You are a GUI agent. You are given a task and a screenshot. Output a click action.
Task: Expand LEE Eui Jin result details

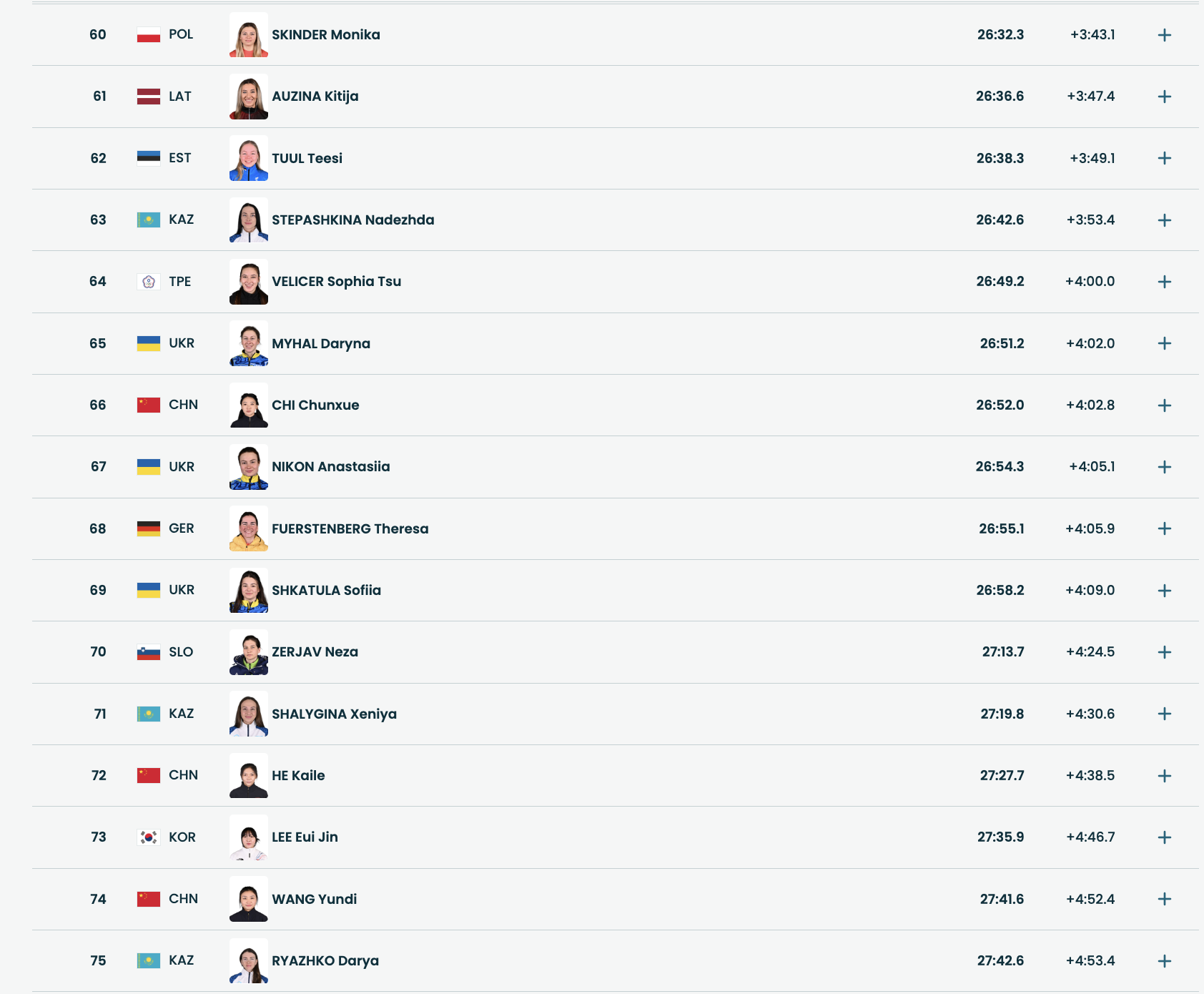(1164, 837)
